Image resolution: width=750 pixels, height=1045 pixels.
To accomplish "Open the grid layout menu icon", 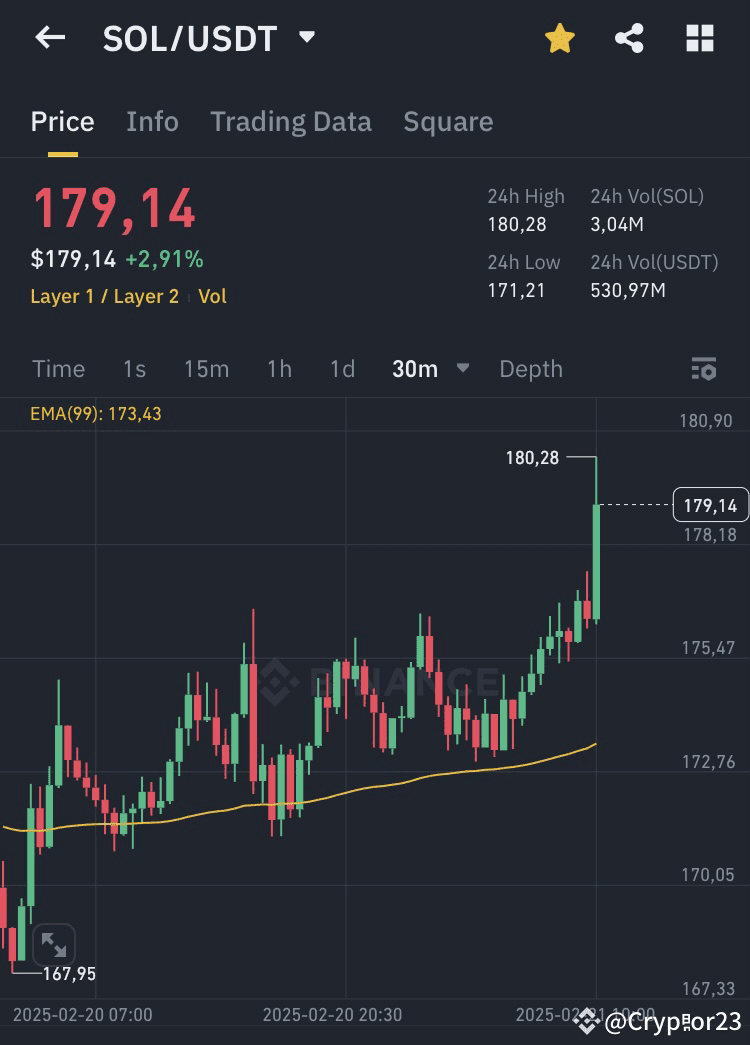I will coord(699,38).
